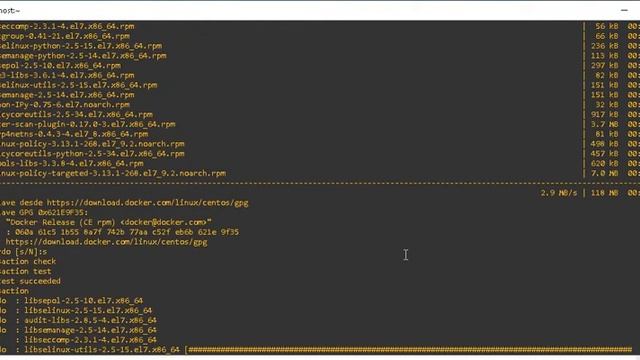Select the ools-libs-3.3.8-4.el7.x86_64.rpm line
The height and width of the screenshot is (360, 640).
72,163
